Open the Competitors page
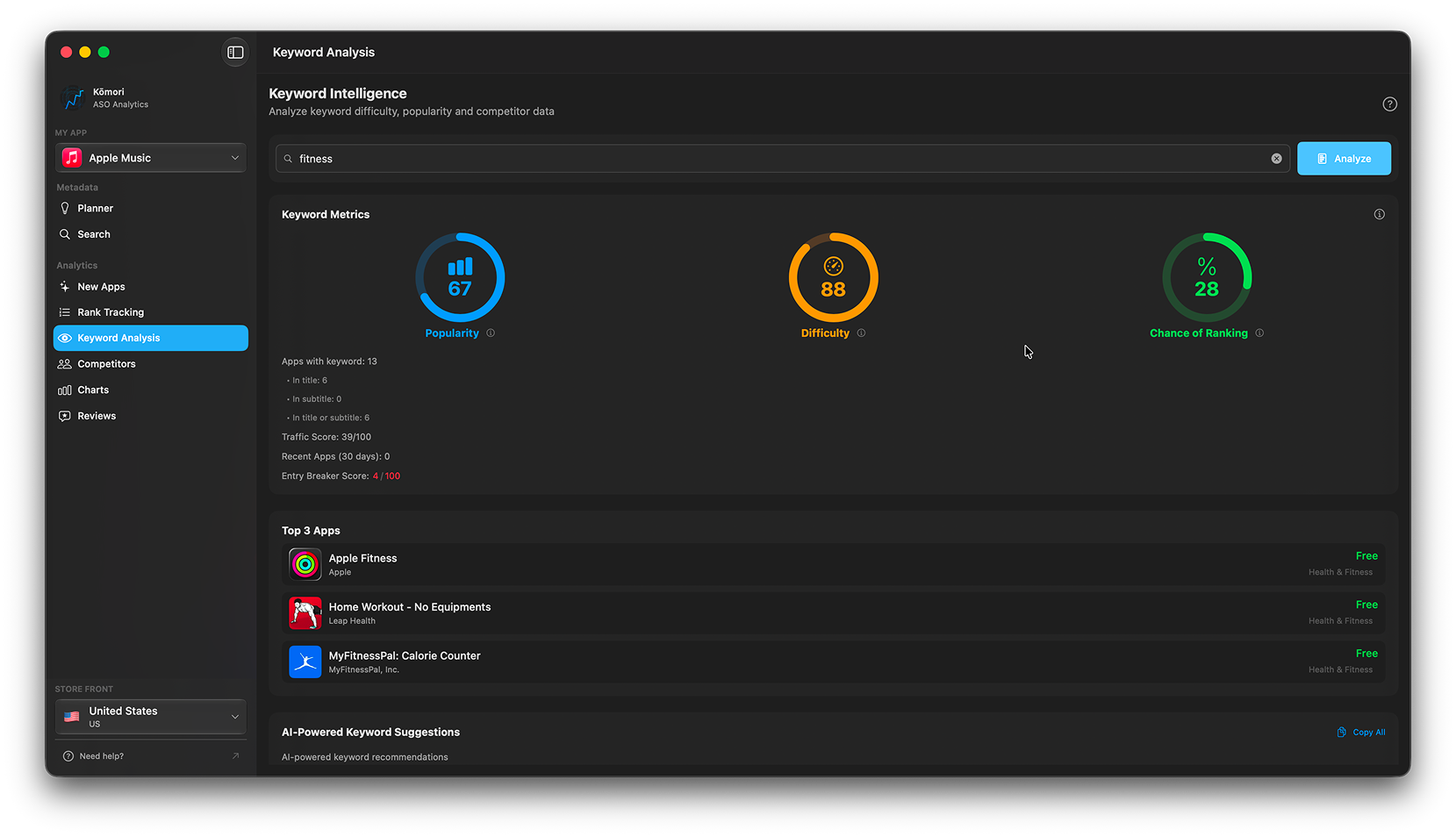Screen dimensions: 1456x837 pyautogui.click(x=151, y=364)
